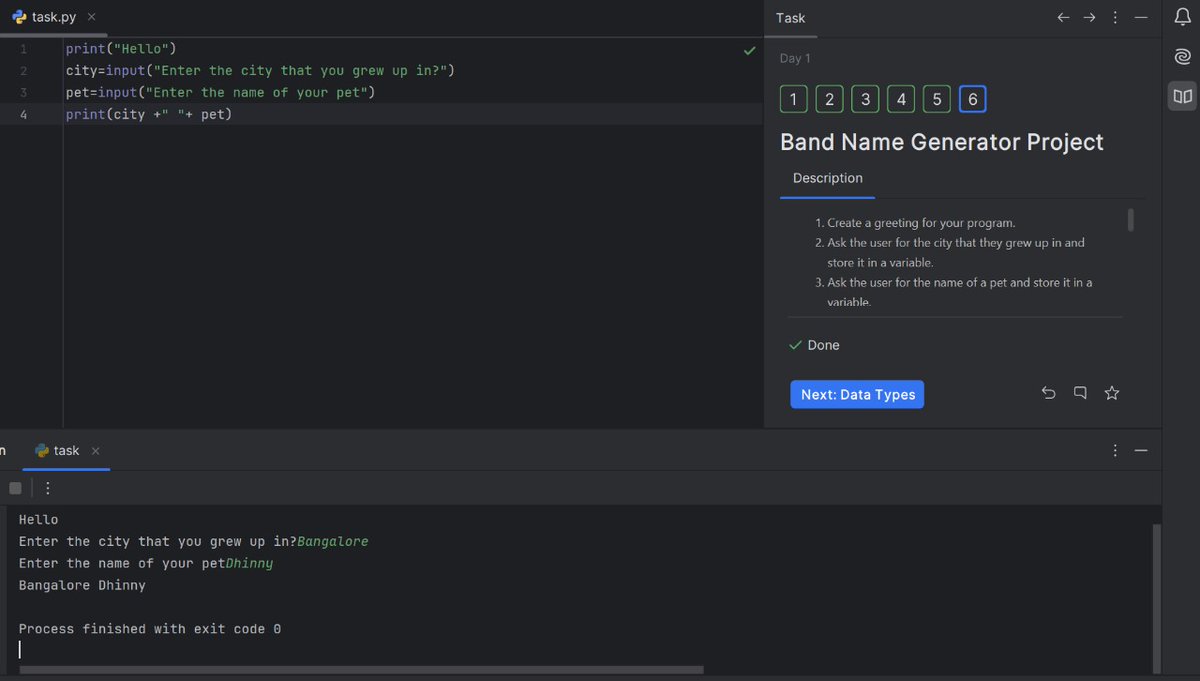
Task: Click the 'Create a greeting for your program' instruction
Action: (921, 223)
